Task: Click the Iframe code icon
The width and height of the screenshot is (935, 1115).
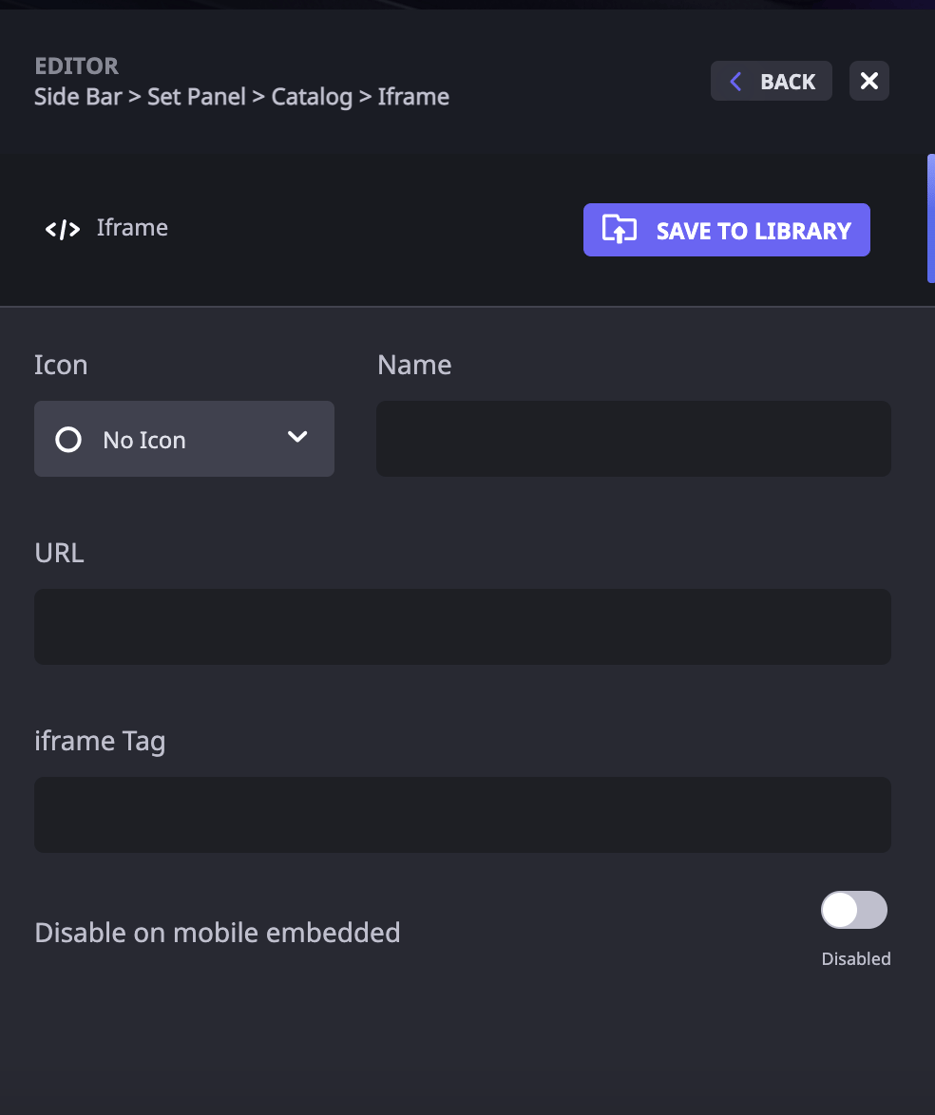Action: pyautogui.click(x=62, y=229)
